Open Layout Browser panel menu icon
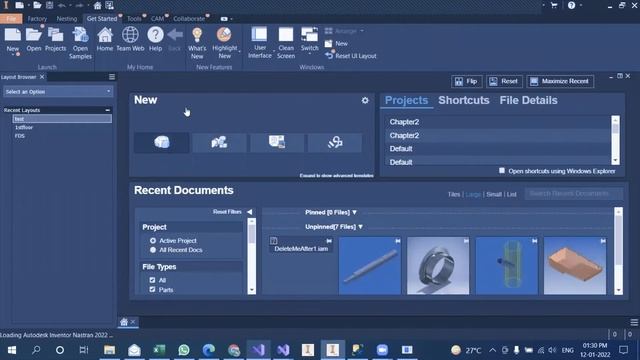 (x=112, y=77)
